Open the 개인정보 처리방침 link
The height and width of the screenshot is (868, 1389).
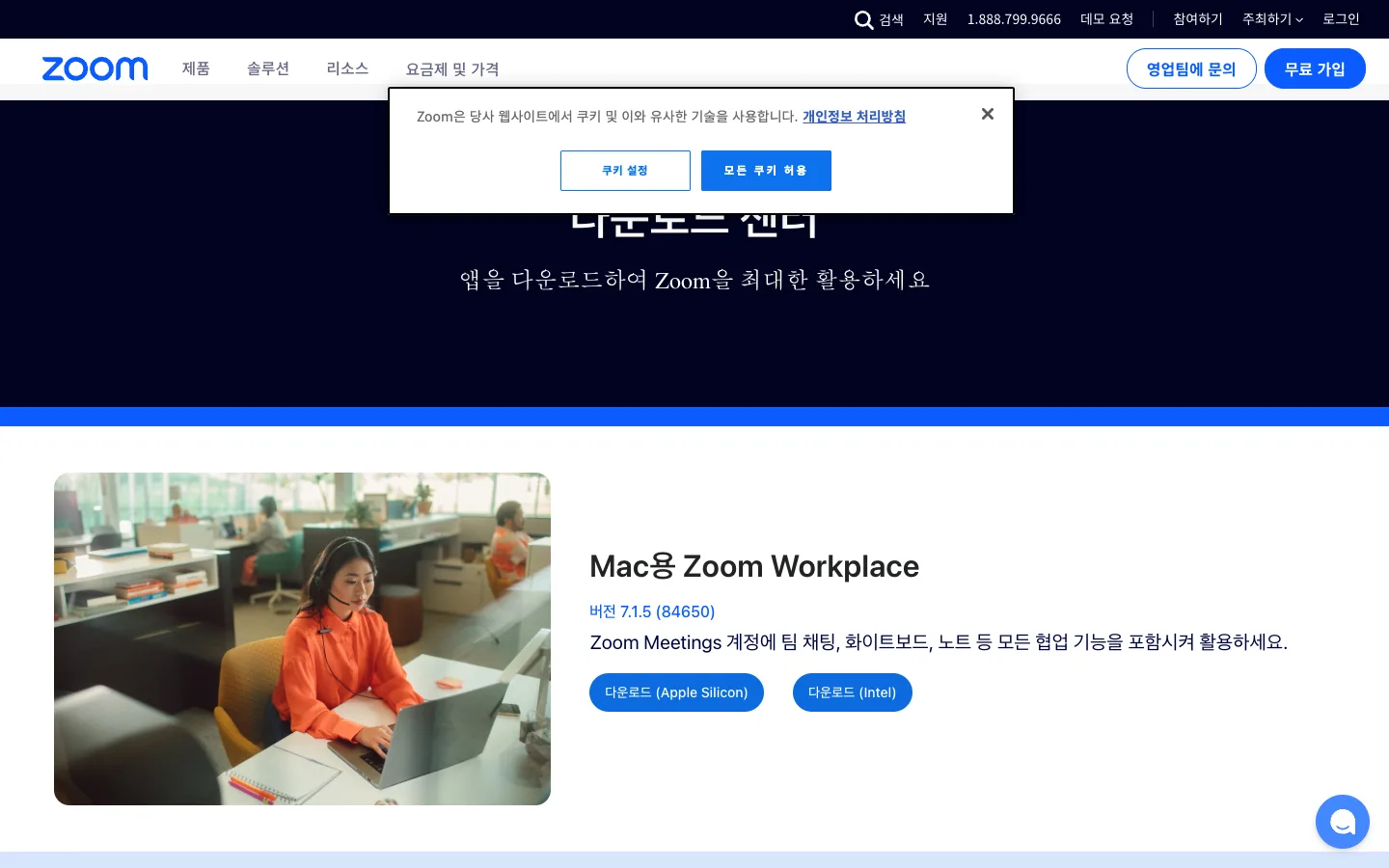click(x=854, y=116)
